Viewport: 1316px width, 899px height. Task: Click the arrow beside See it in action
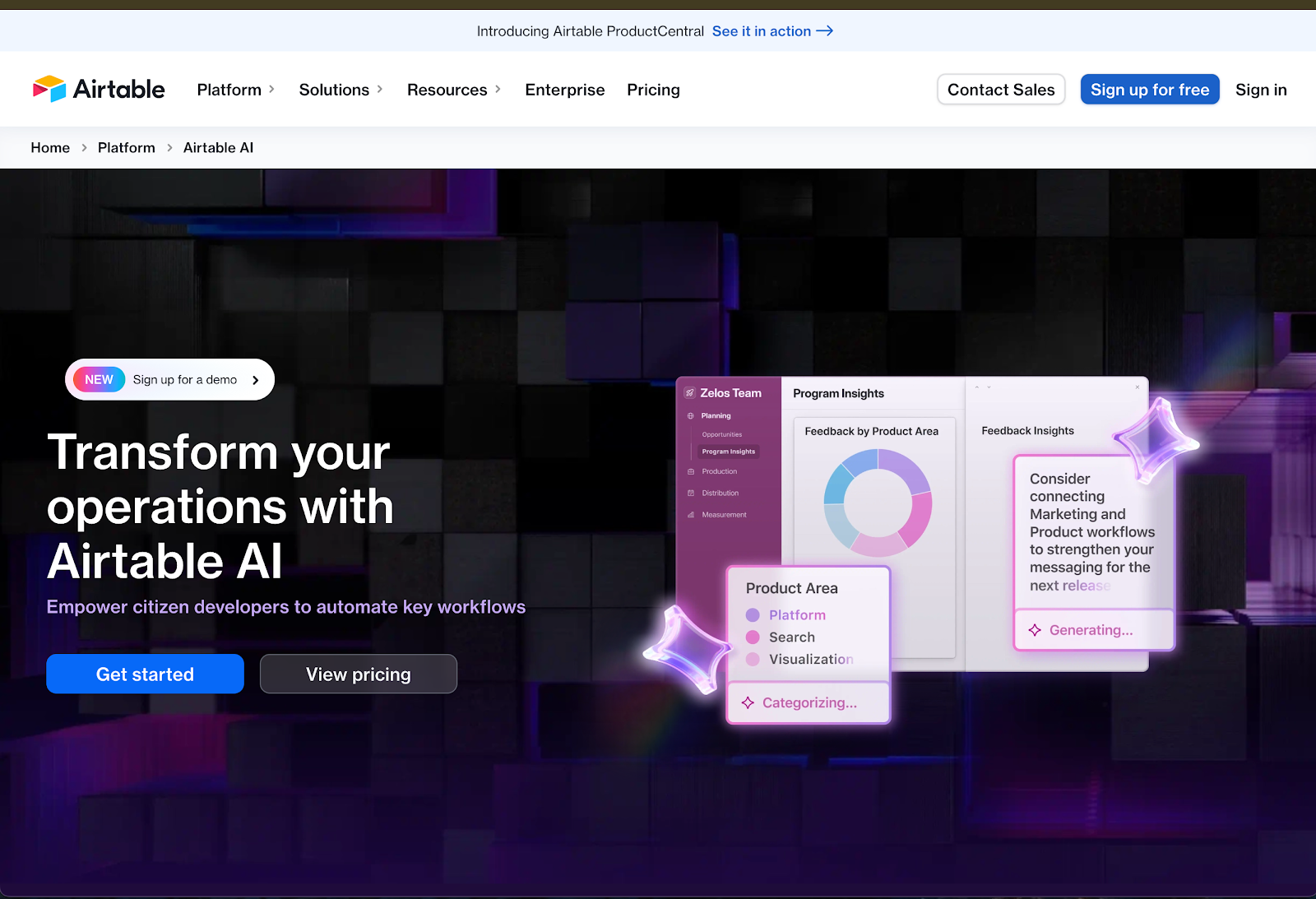click(825, 31)
